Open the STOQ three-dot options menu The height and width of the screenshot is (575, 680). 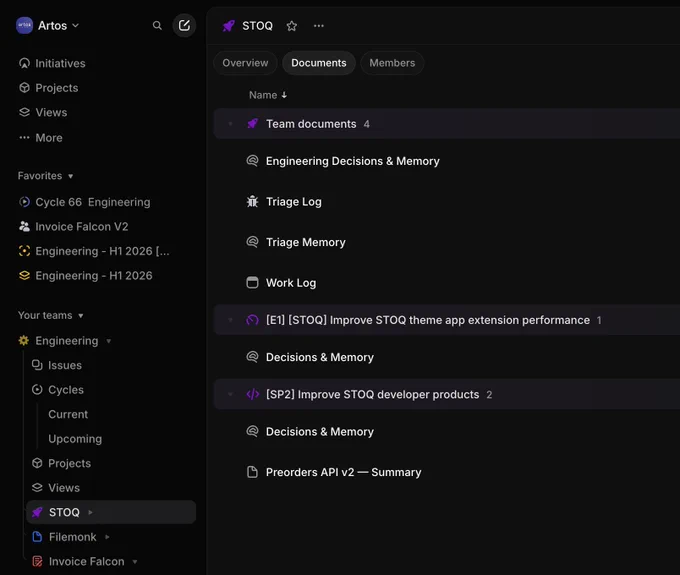pos(319,26)
